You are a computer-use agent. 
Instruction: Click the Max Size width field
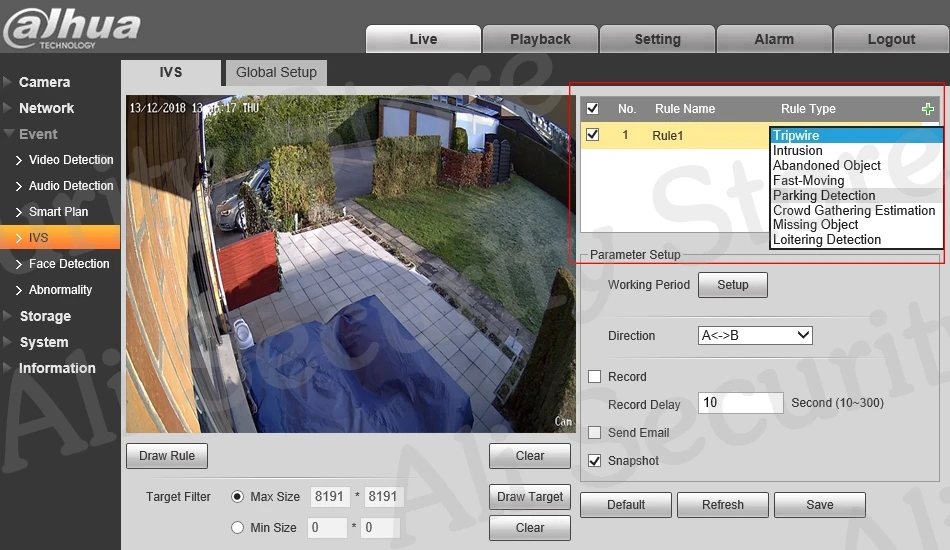329,497
